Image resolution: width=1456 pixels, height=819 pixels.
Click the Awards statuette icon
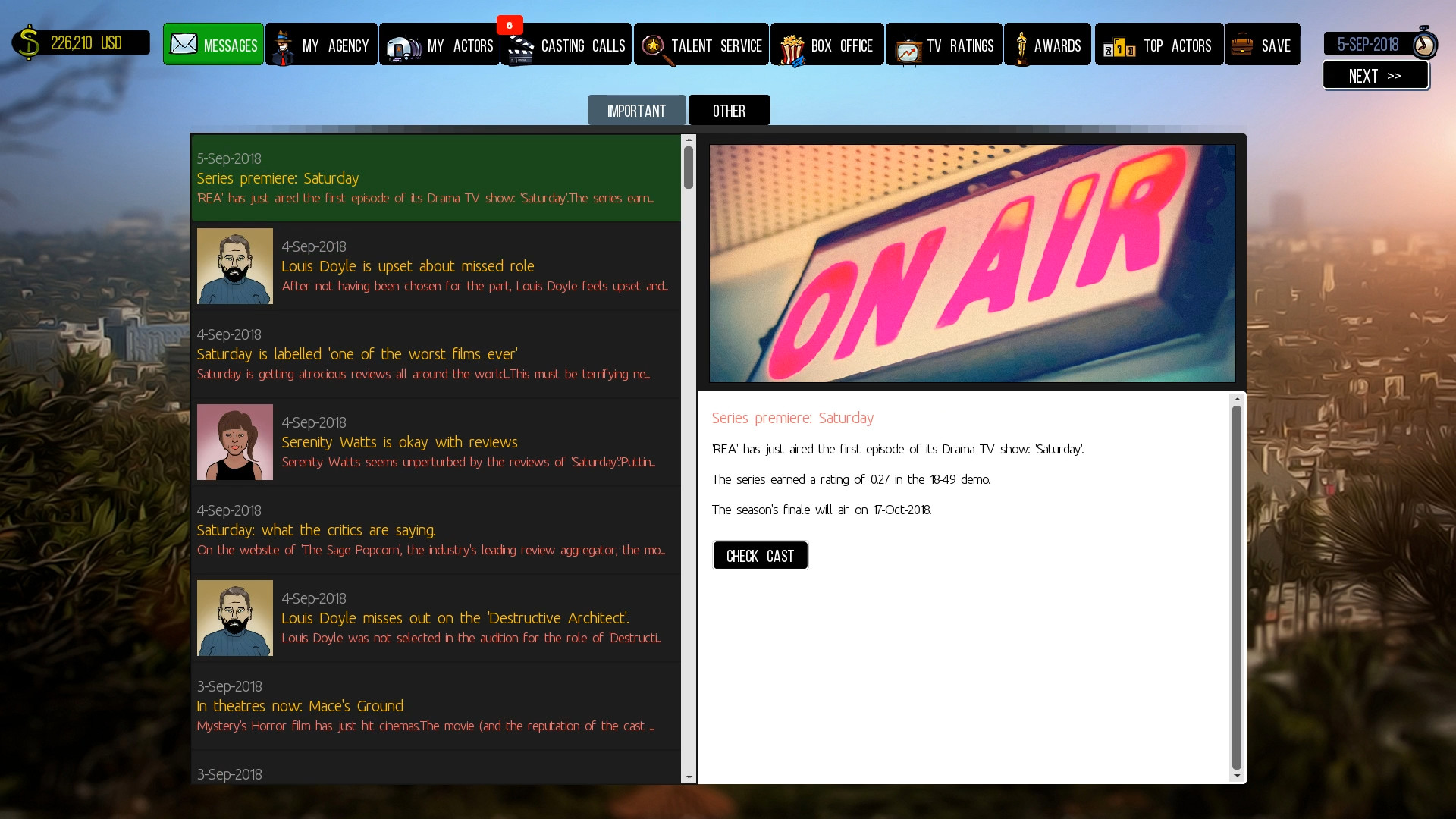tap(1021, 48)
